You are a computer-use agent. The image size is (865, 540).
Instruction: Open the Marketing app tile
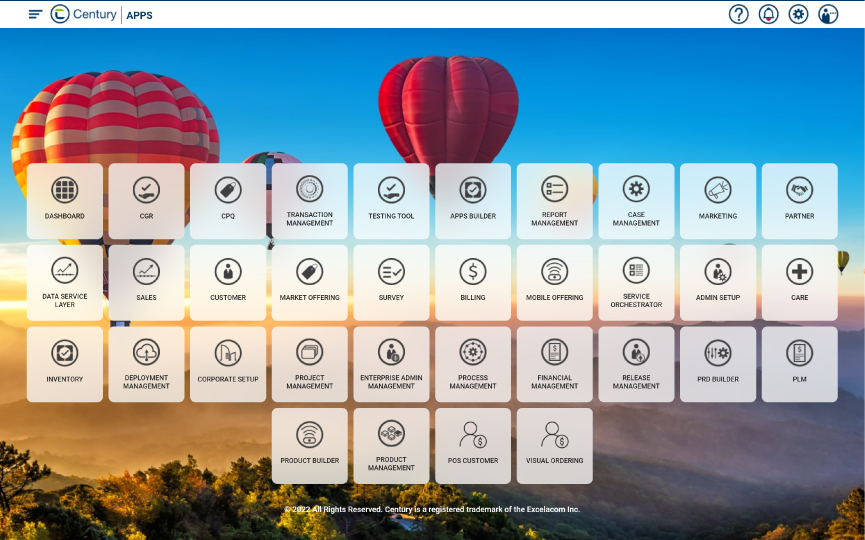click(x=718, y=201)
